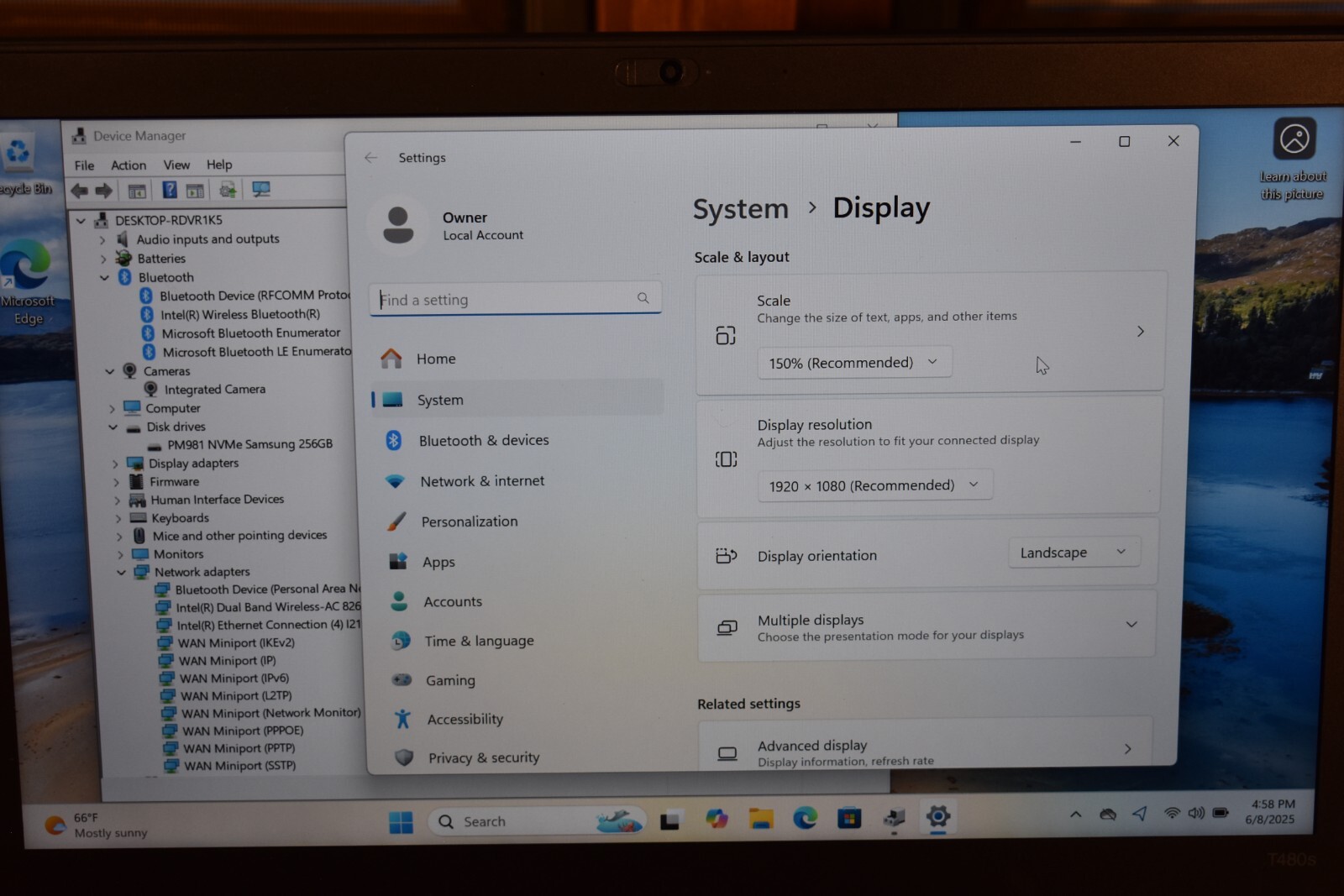
Task: Open the Help menu in Device Manager
Action: pos(219,165)
